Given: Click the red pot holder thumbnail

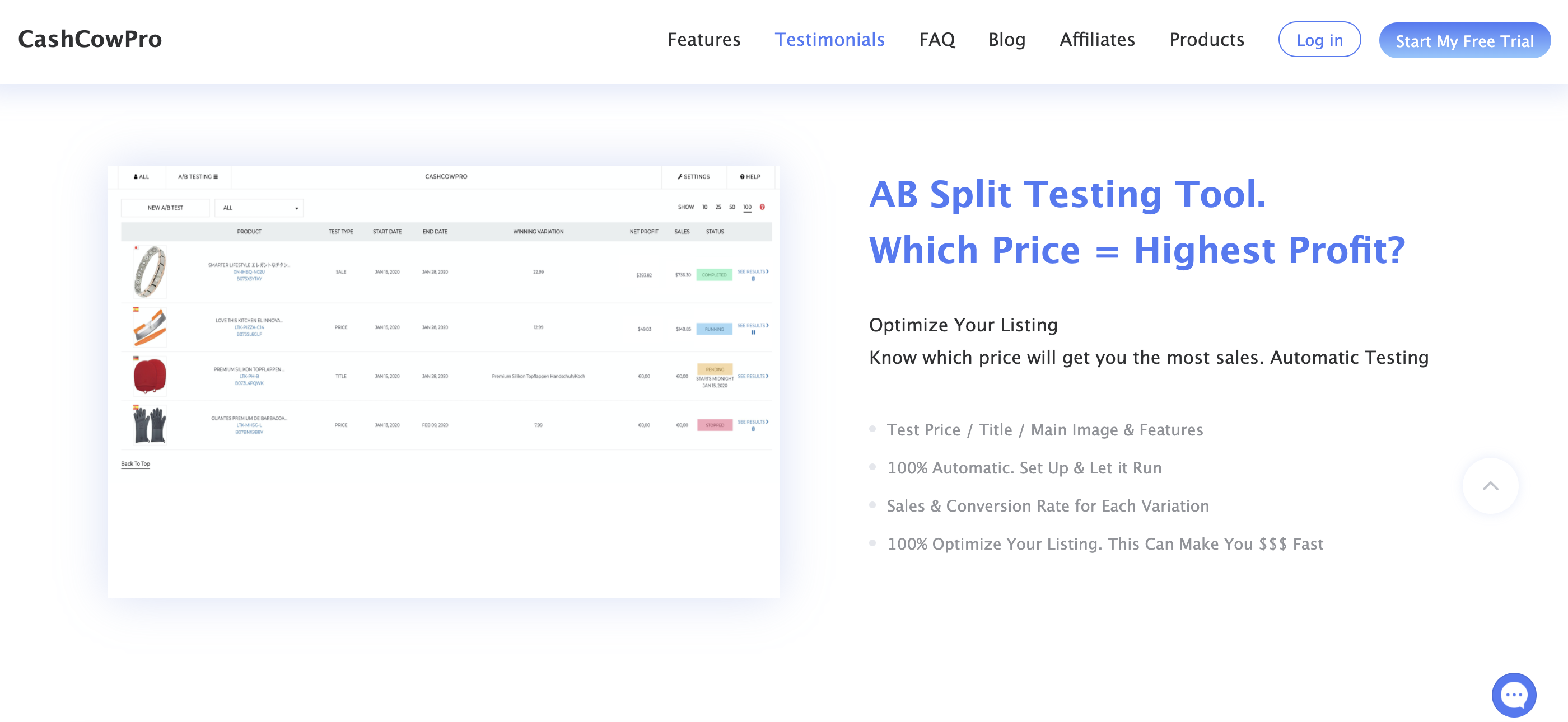Looking at the screenshot, I should [x=150, y=376].
